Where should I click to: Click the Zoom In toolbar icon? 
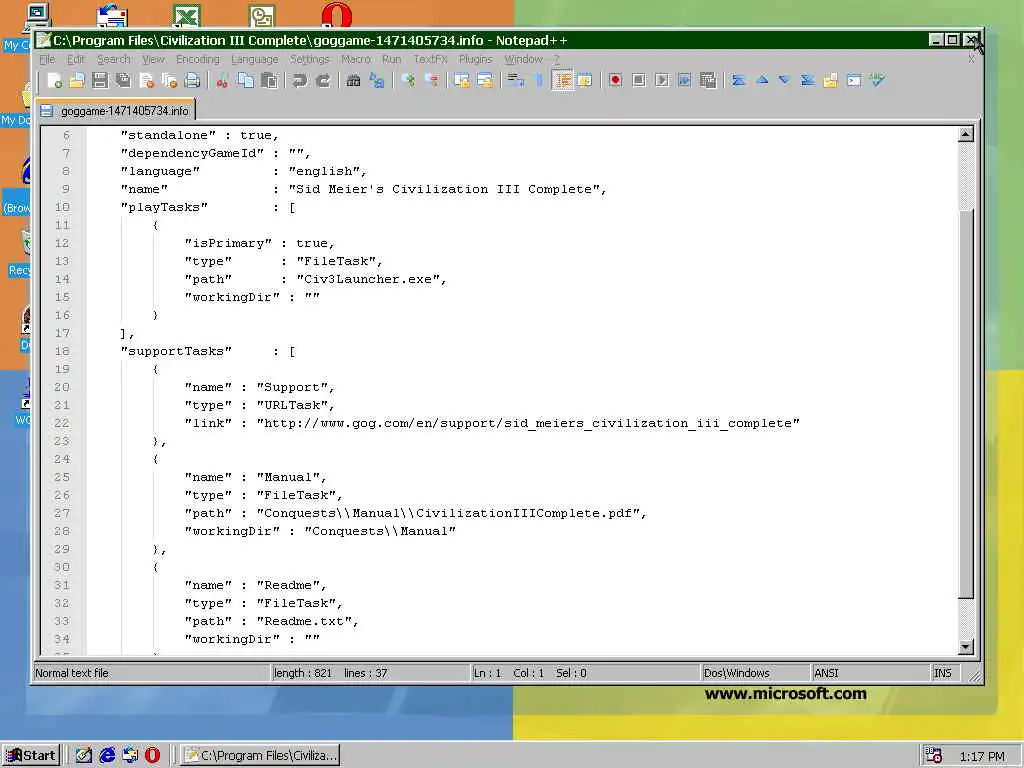tap(408, 80)
